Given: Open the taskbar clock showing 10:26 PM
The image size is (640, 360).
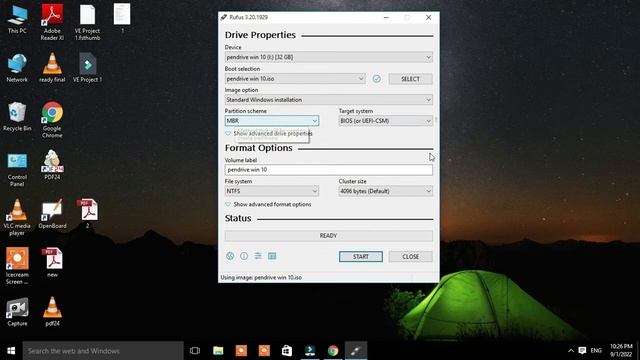Looking at the screenshot, I should pos(621,351).
